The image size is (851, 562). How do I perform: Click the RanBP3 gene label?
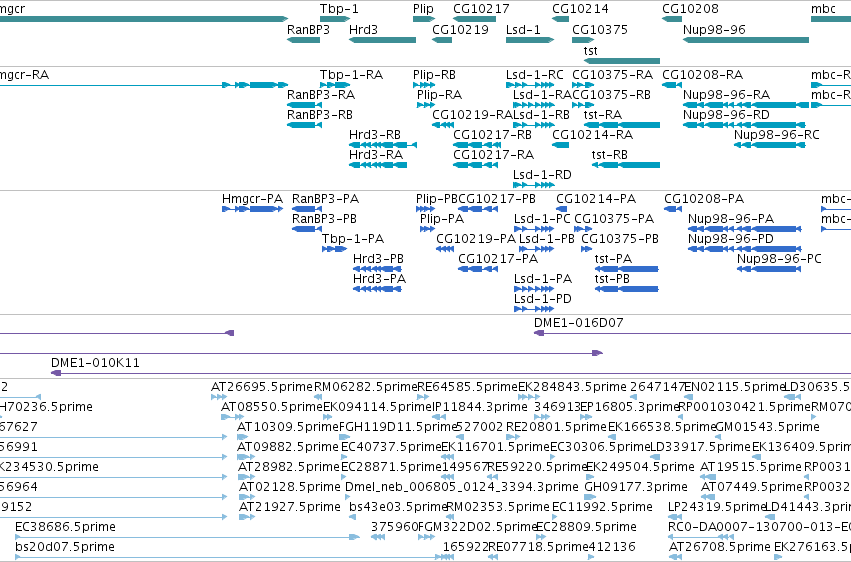[x=308, y=29]
